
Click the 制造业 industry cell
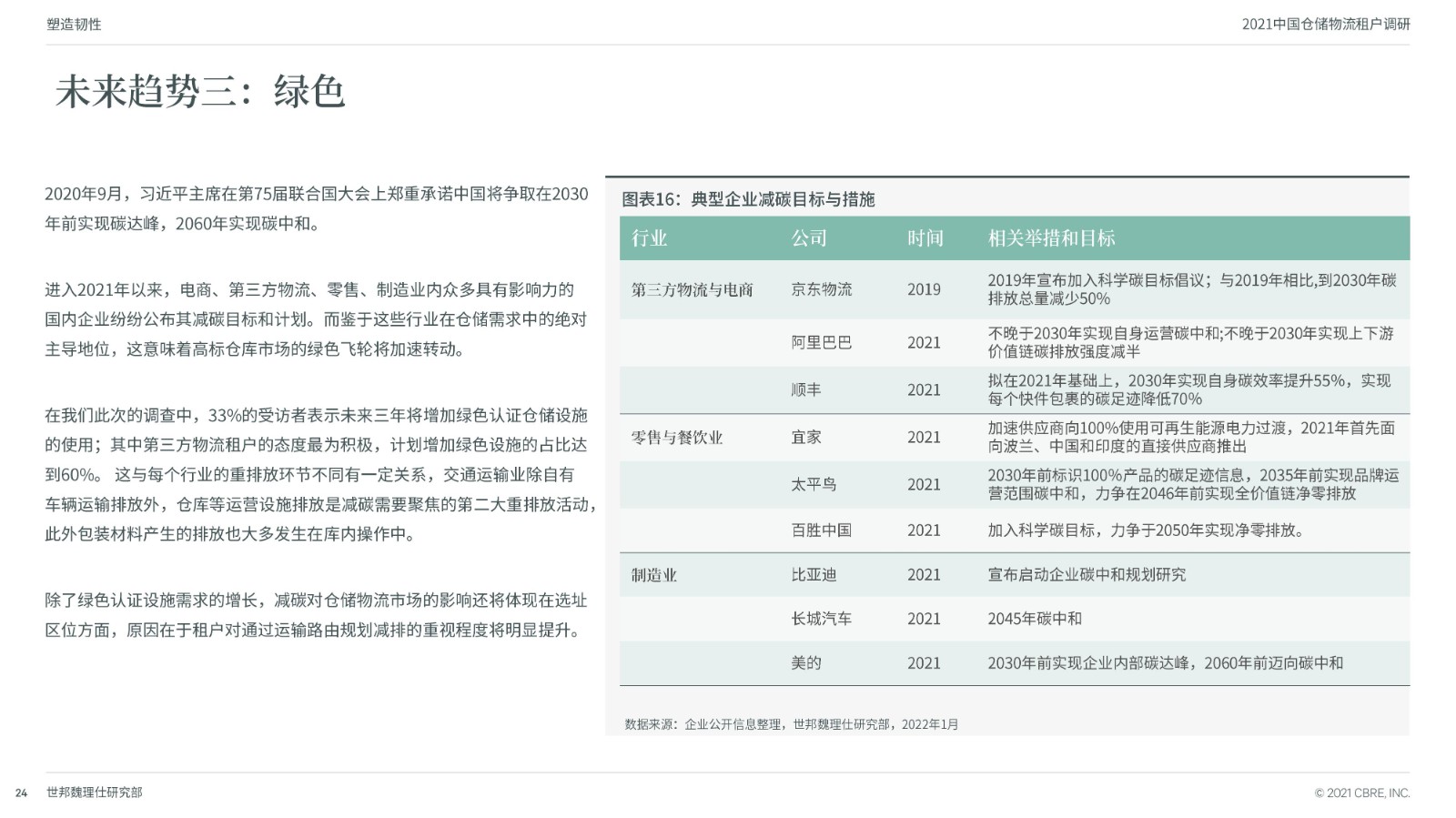(x=654, y=575)
